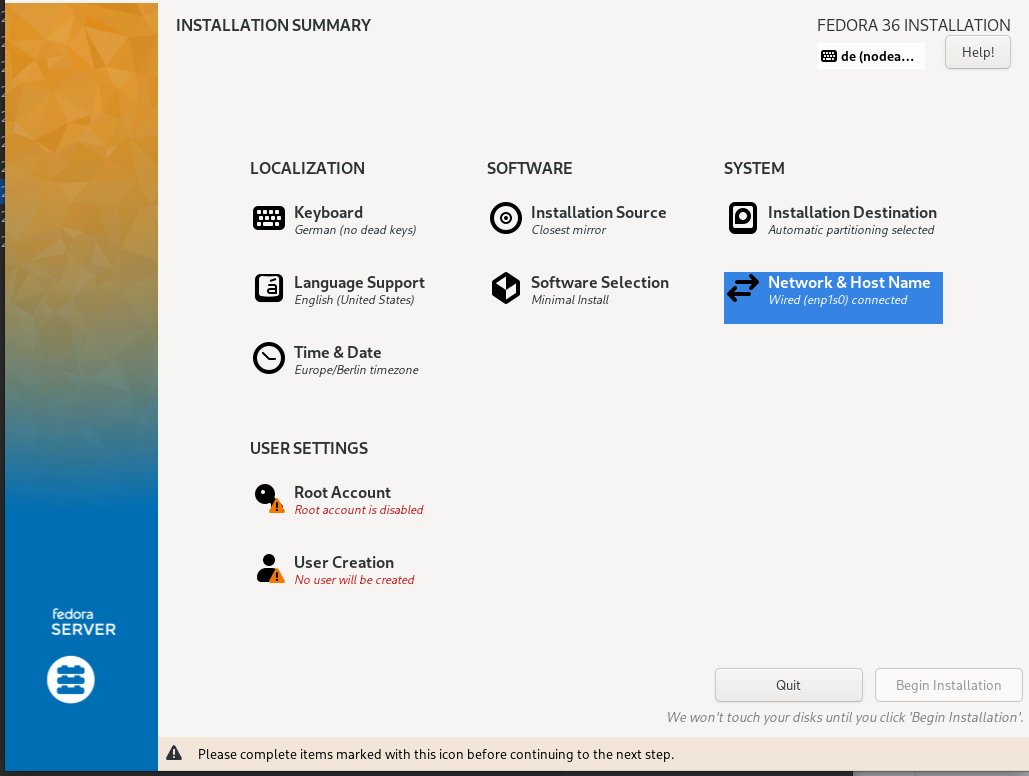Switch keyboard layout via de indicator

click(x=870, y=56)
